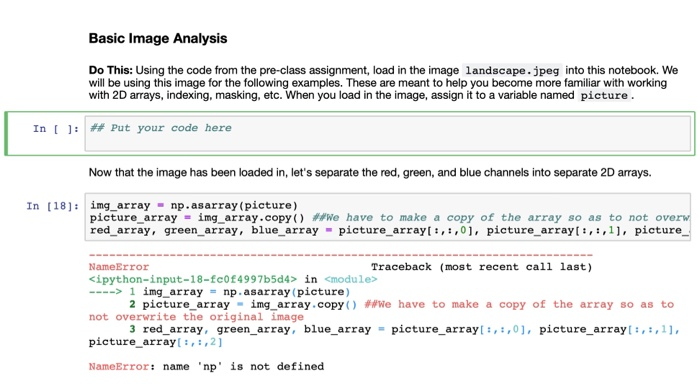Click the 'Now that the image has been loaded in' paragraph

[370, 172]
